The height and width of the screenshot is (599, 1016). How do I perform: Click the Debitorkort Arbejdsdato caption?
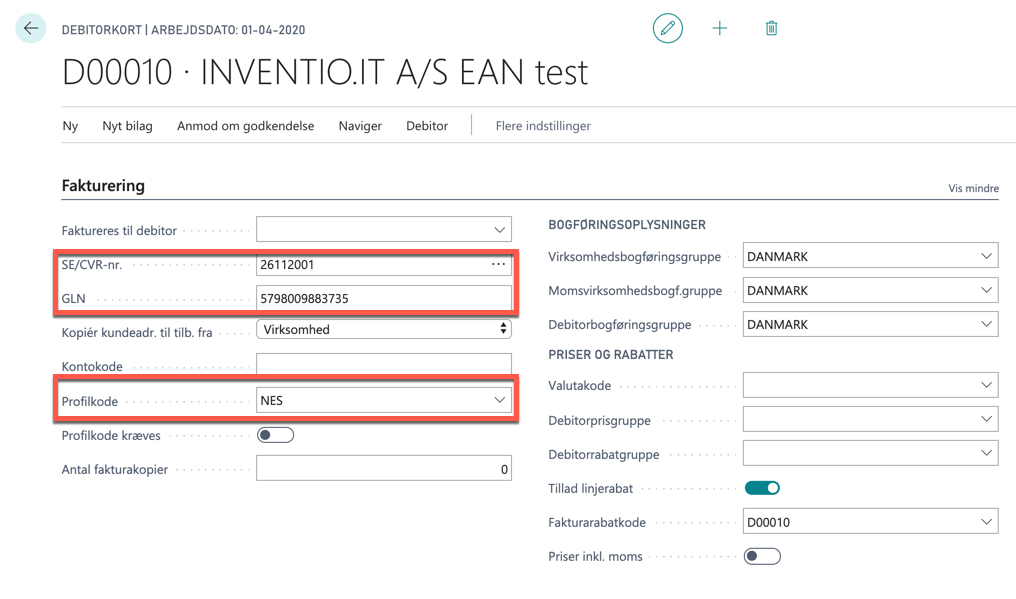pos(183,30)
